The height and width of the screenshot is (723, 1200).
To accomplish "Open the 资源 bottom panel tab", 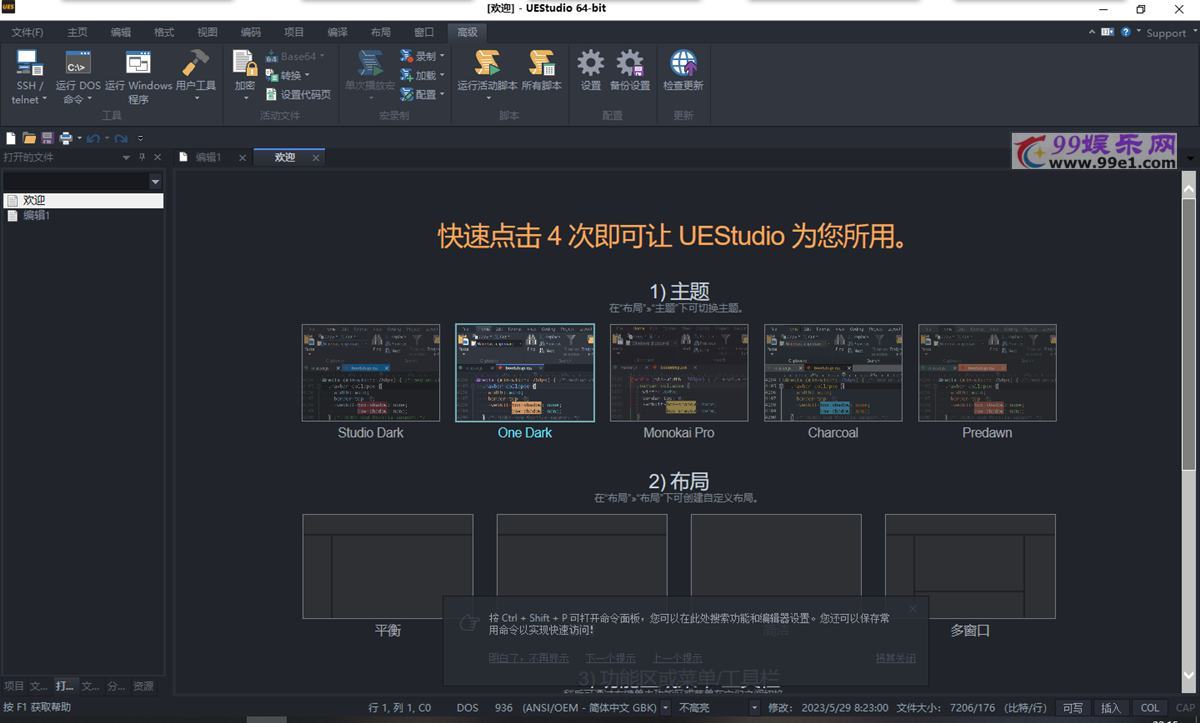I will [144, 686].
